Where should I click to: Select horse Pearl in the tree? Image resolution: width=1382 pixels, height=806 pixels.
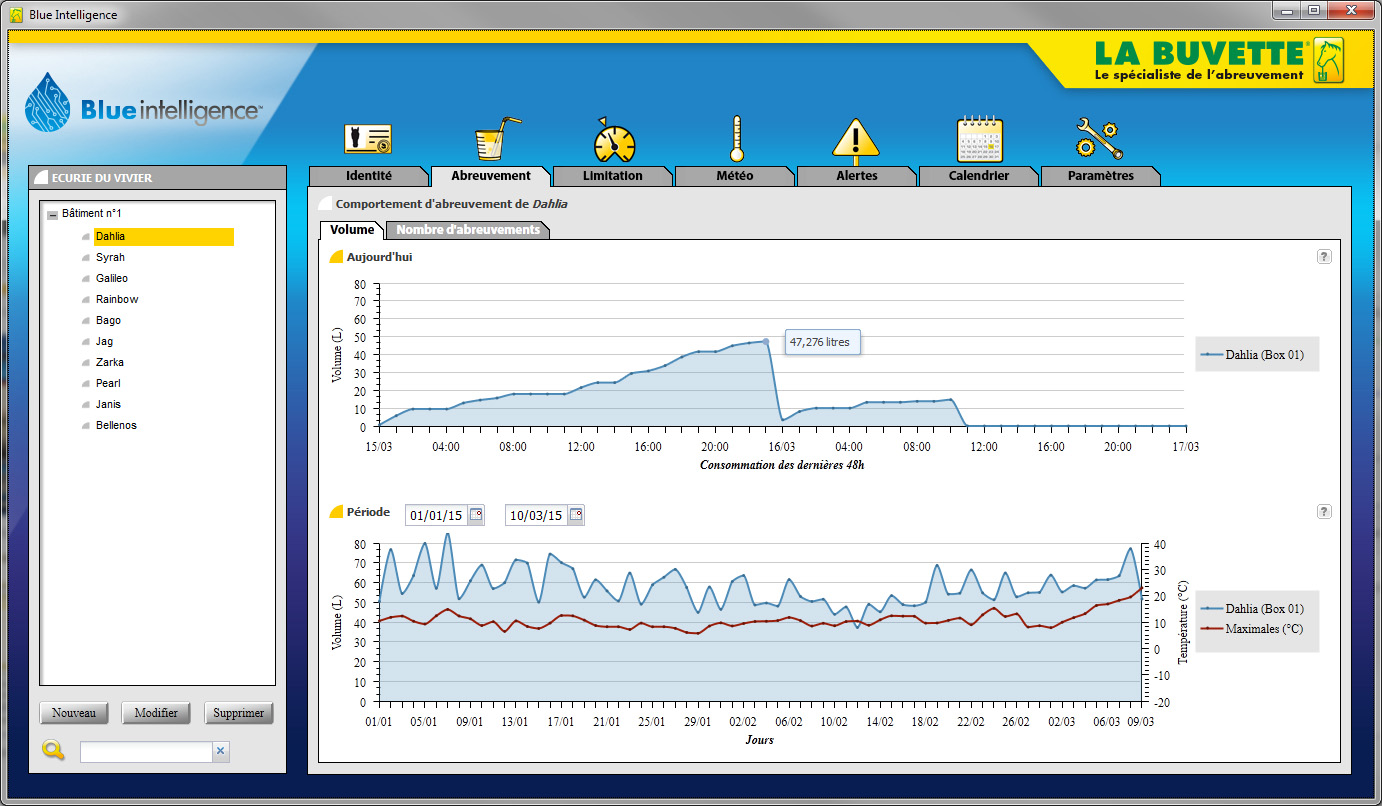tap(108, 384)
